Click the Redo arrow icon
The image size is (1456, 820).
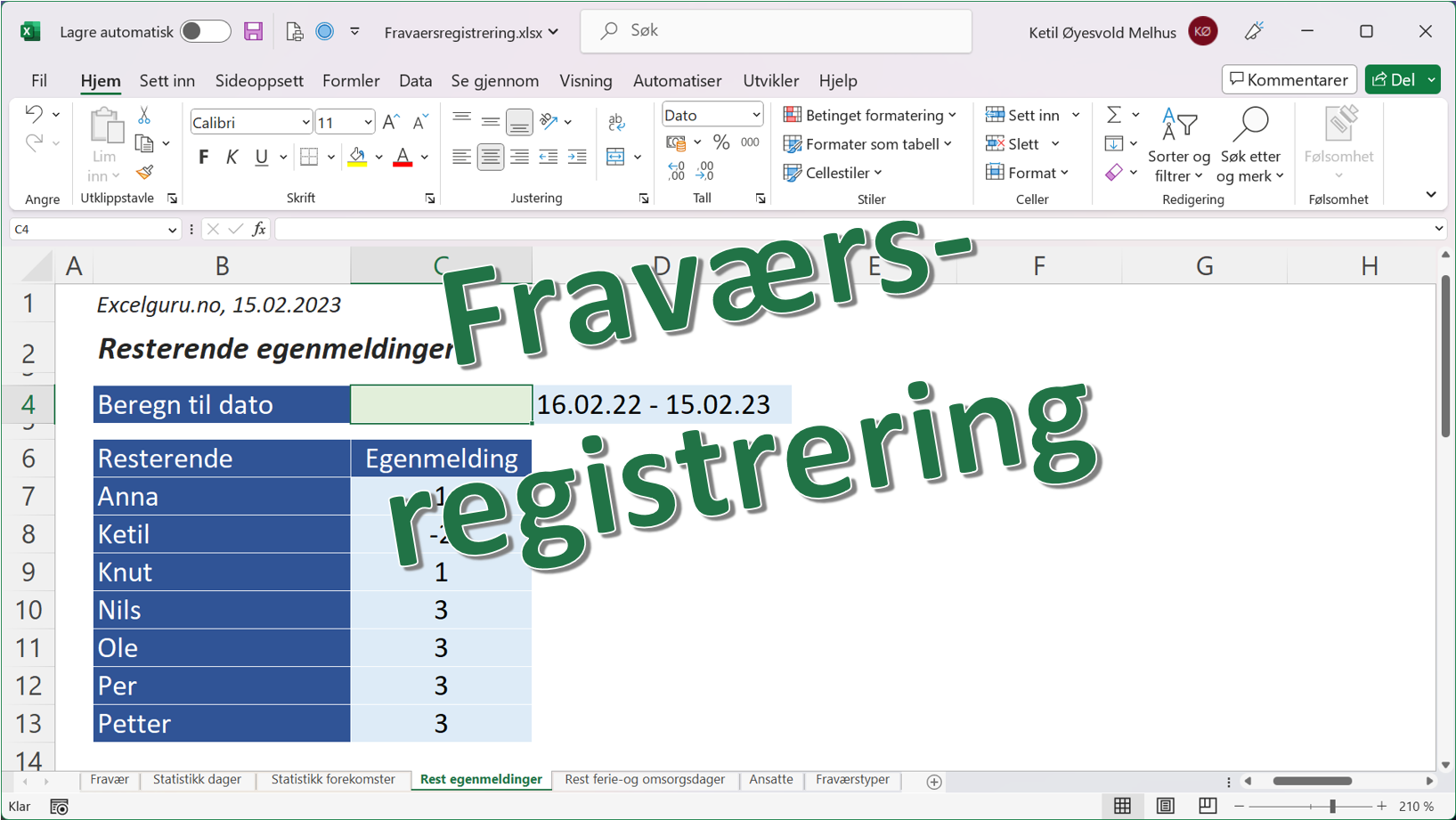pyautogui.click(x=34, y=142)
